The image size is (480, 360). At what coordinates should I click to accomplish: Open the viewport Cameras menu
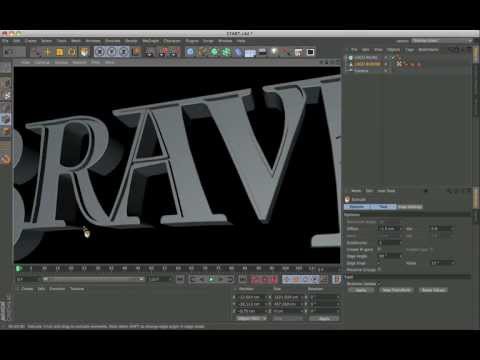(x=42, y=62)
